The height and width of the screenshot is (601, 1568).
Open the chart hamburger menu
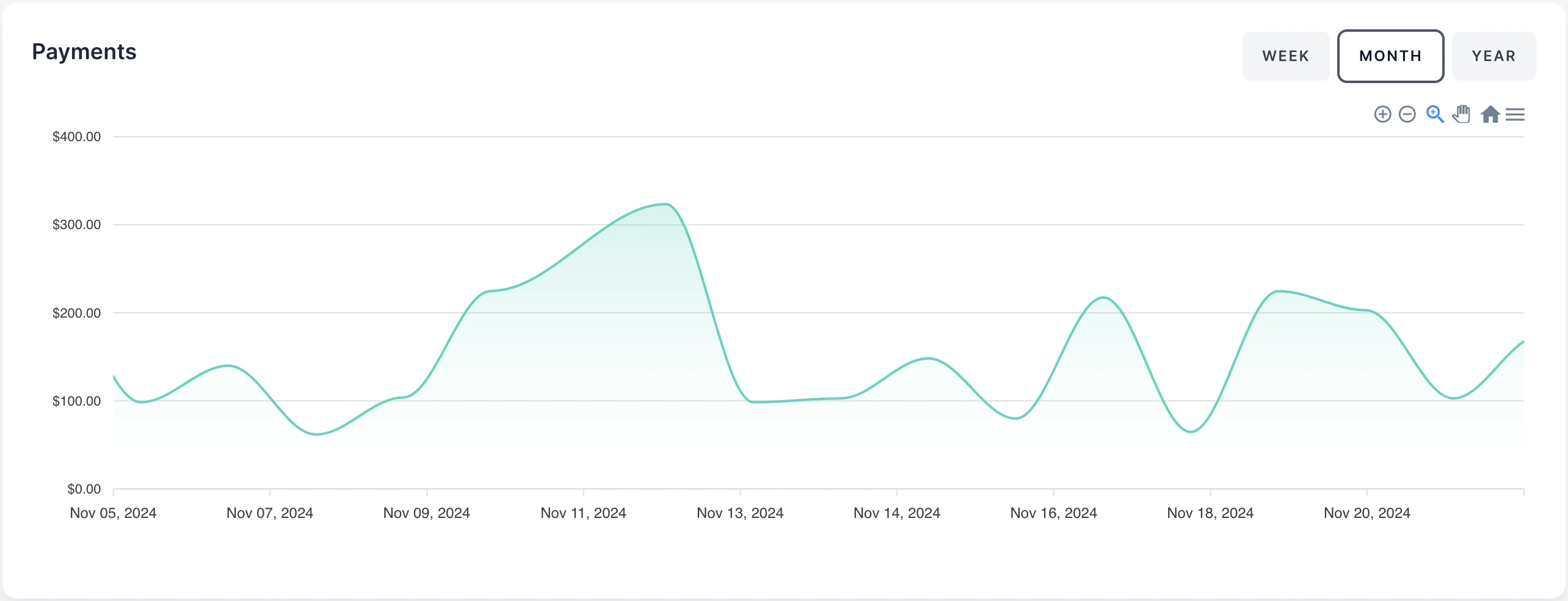[1515, 114]
